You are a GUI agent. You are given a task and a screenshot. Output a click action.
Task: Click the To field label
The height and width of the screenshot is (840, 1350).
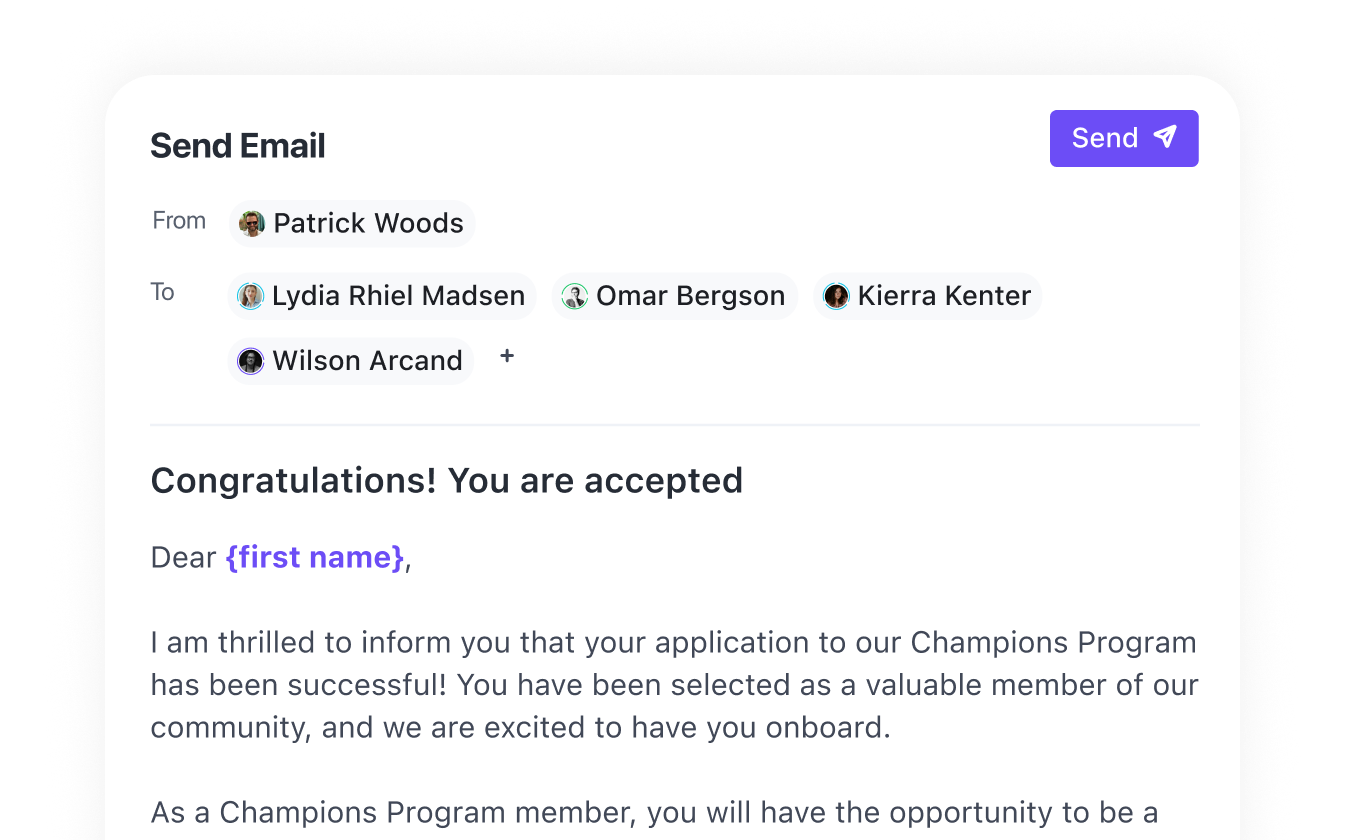[162, 292]
